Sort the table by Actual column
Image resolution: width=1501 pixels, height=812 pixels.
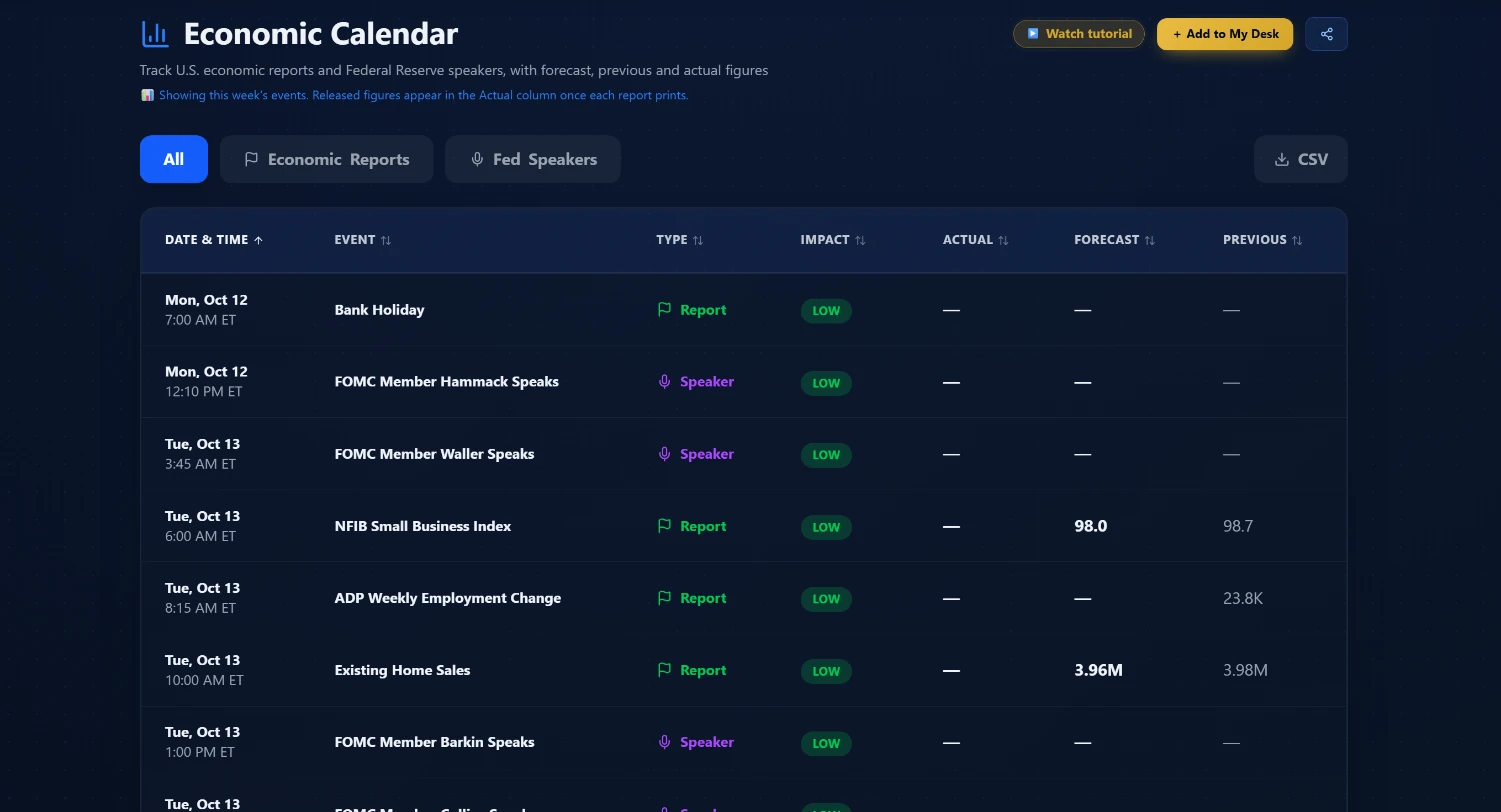point(976,240)
